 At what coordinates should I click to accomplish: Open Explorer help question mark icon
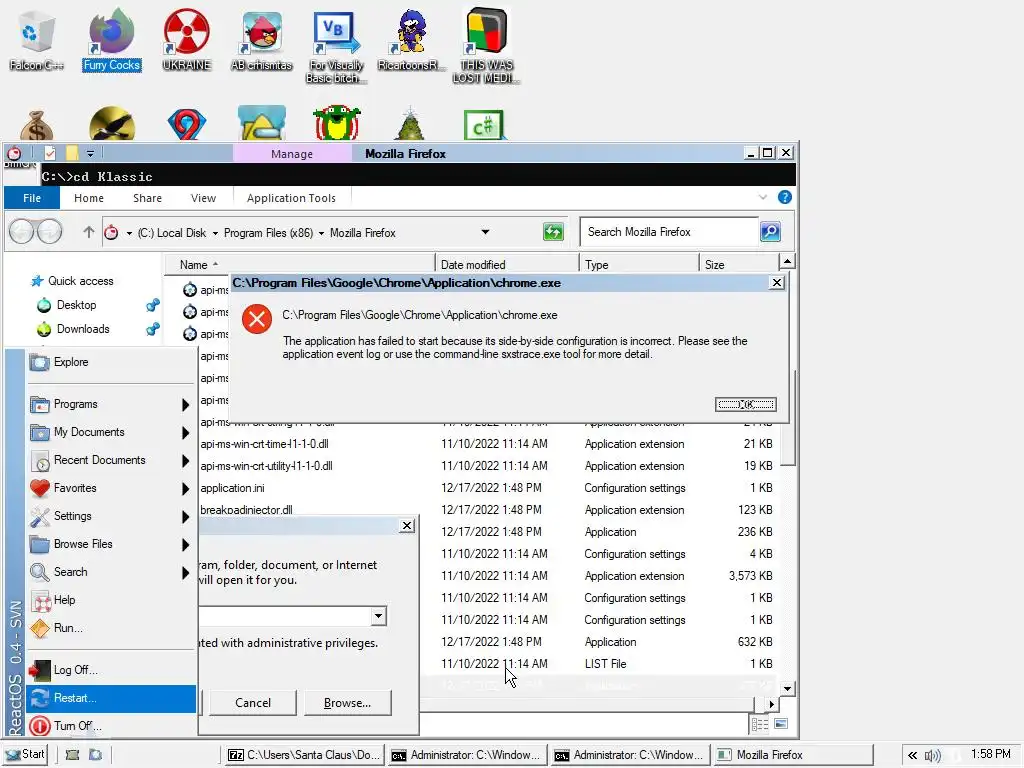(785, 197)
